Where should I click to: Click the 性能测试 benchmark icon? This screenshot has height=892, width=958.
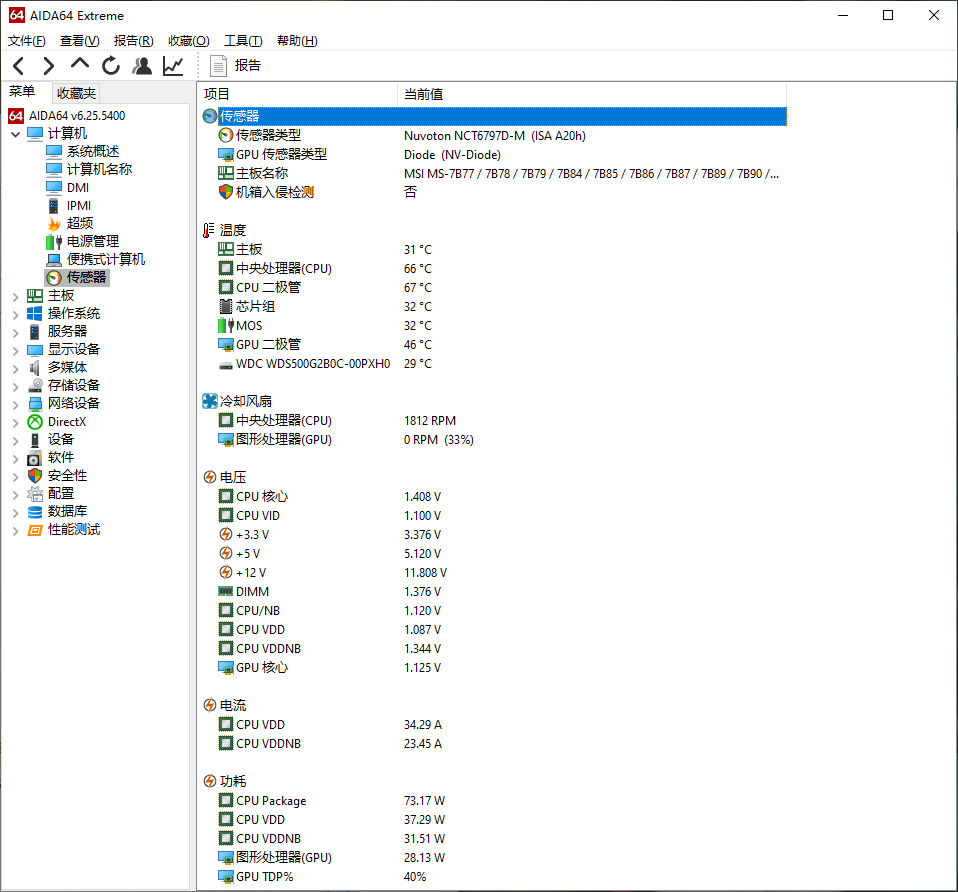click(x=35, y=530)
